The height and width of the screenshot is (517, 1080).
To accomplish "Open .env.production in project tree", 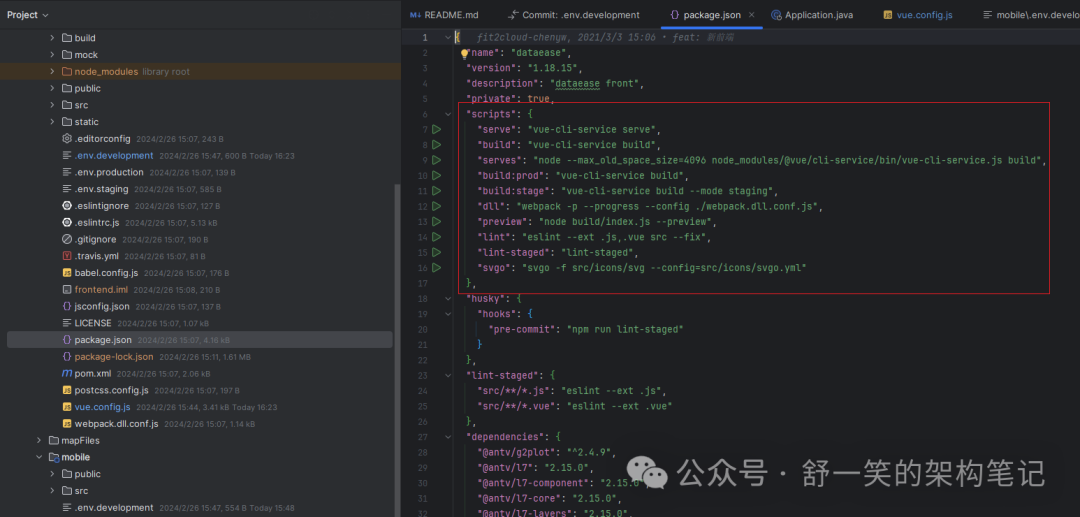I will click(109, 172).
